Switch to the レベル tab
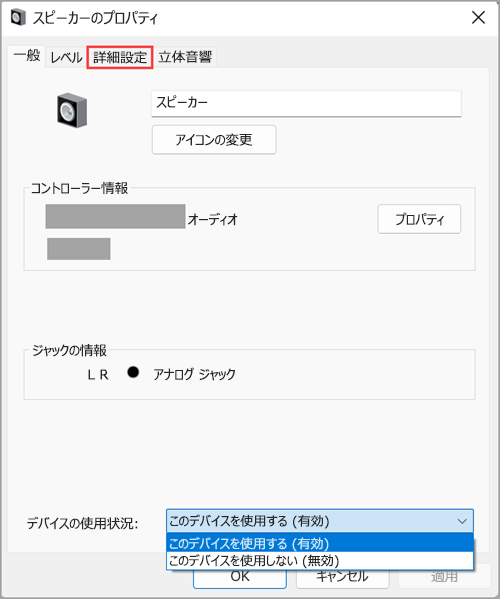The width and height of the screenshot is (500, 599). coord(66,57)
